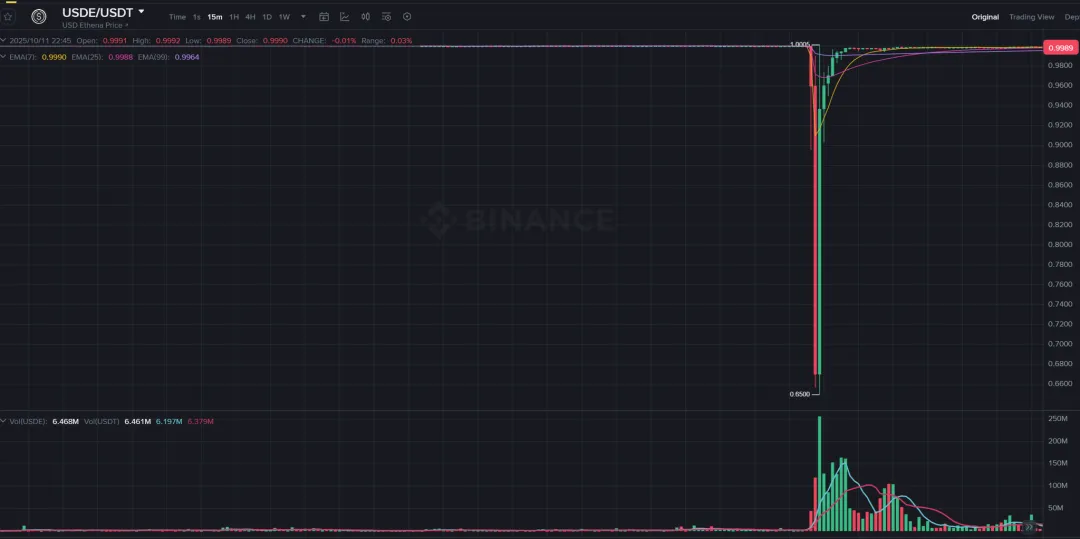Select the Original chart tab
Viewport: 1080px width, 539px height.
[985, 17]
